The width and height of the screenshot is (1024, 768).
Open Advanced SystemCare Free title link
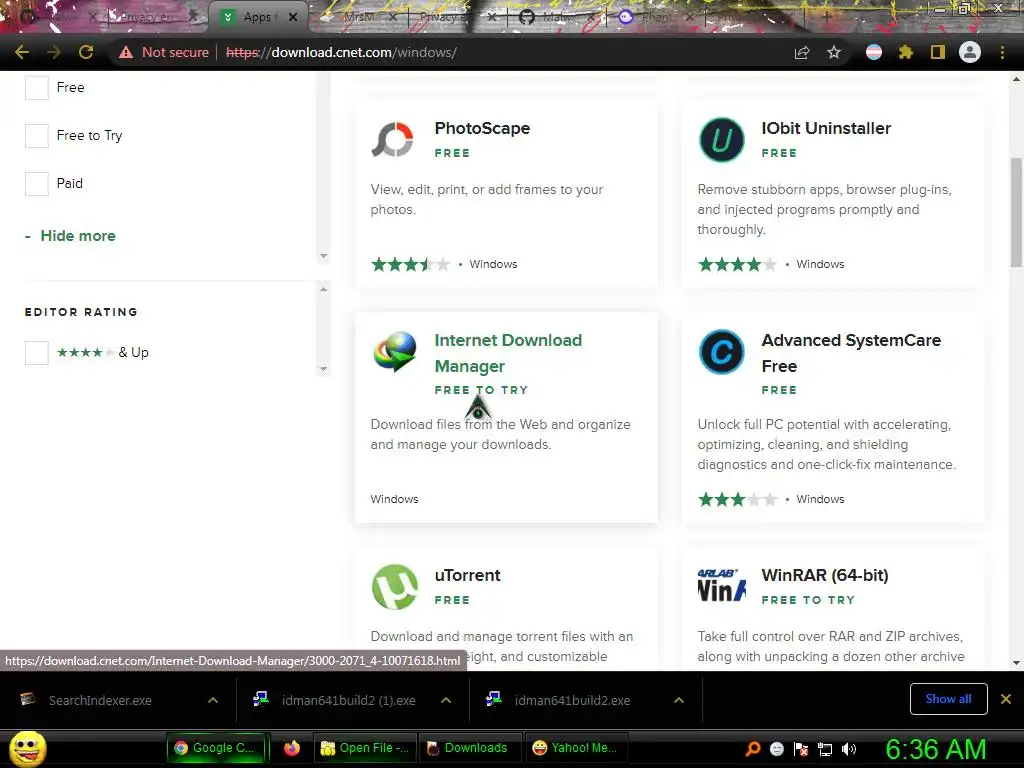coord(851,353)
